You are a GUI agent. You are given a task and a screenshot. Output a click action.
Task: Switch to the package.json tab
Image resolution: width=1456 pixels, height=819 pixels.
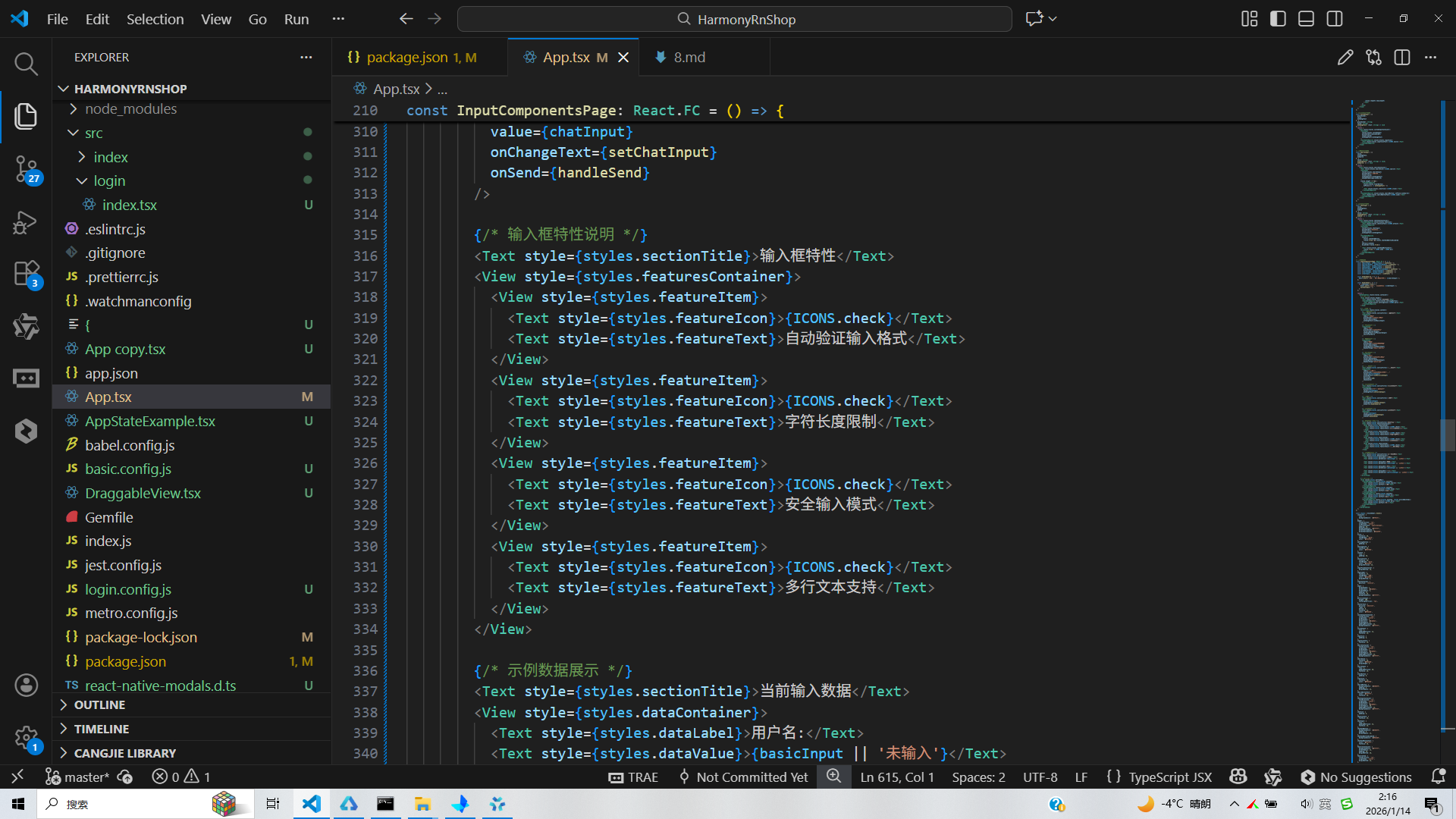click(x=407, y=58)
